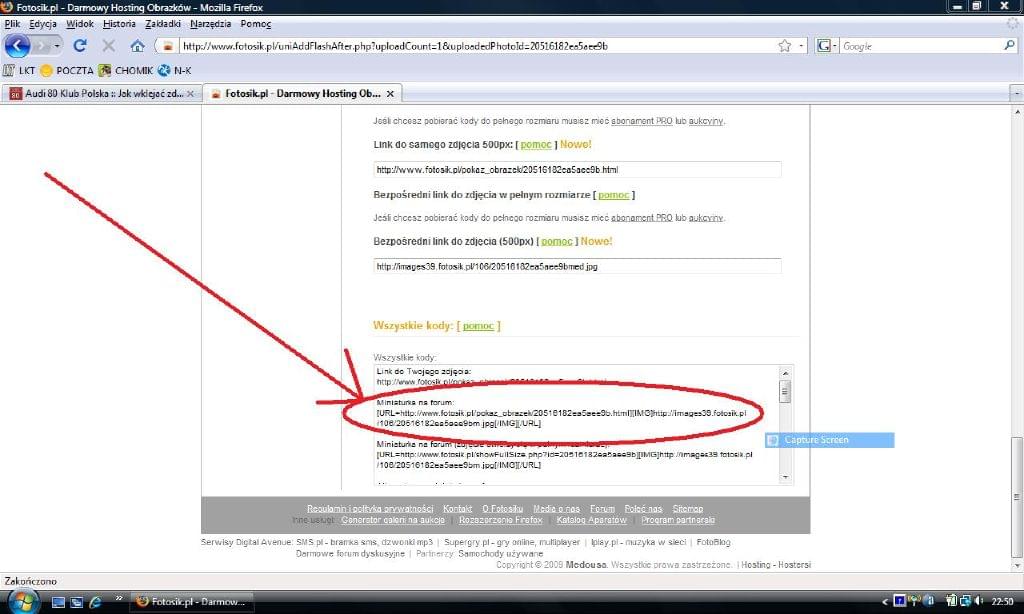Launch Internet Explorer from quick launch

point(95,602)
